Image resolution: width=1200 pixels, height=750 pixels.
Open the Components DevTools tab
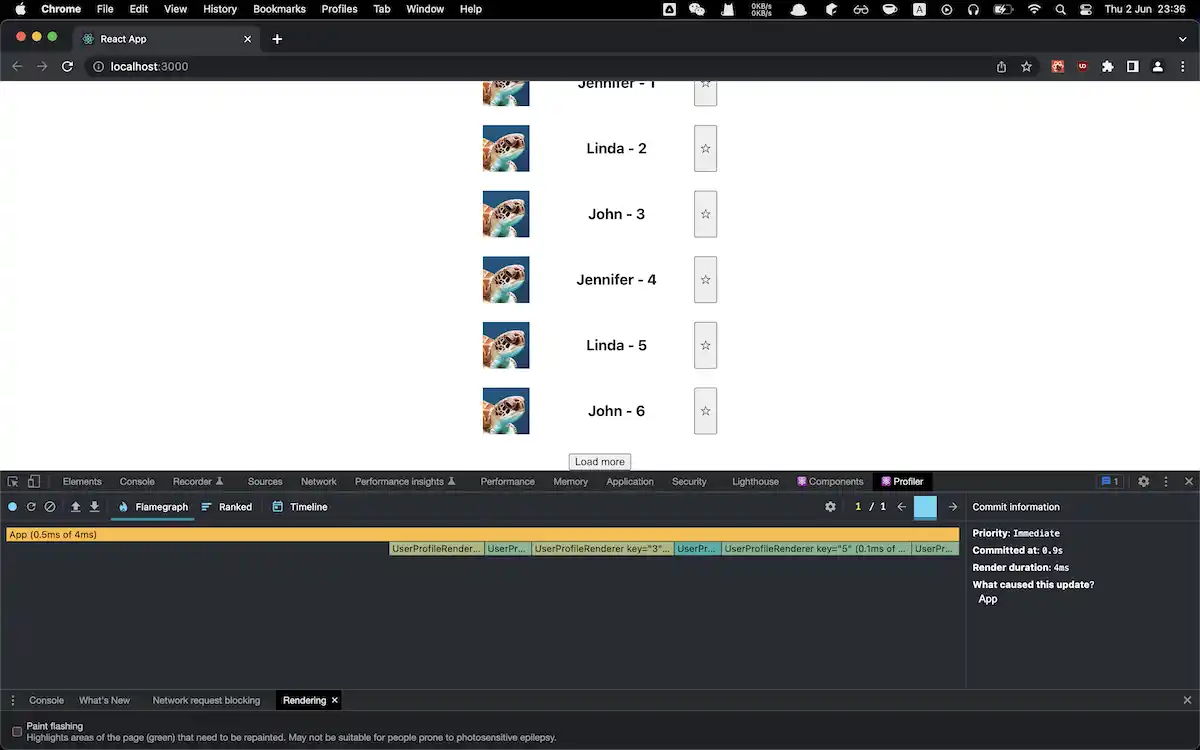(x=830, y=481)
